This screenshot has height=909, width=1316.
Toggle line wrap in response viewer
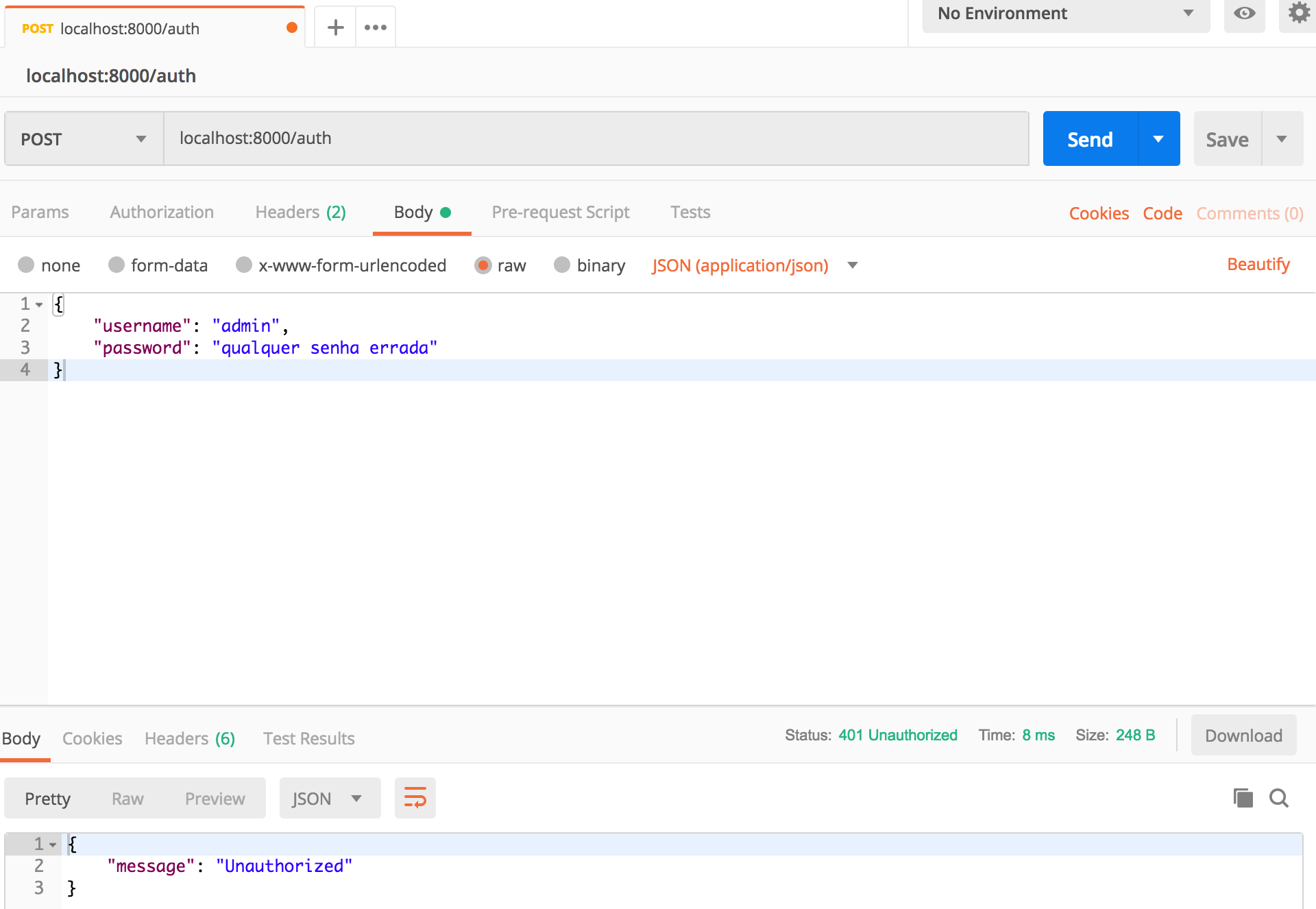(415, 798)
